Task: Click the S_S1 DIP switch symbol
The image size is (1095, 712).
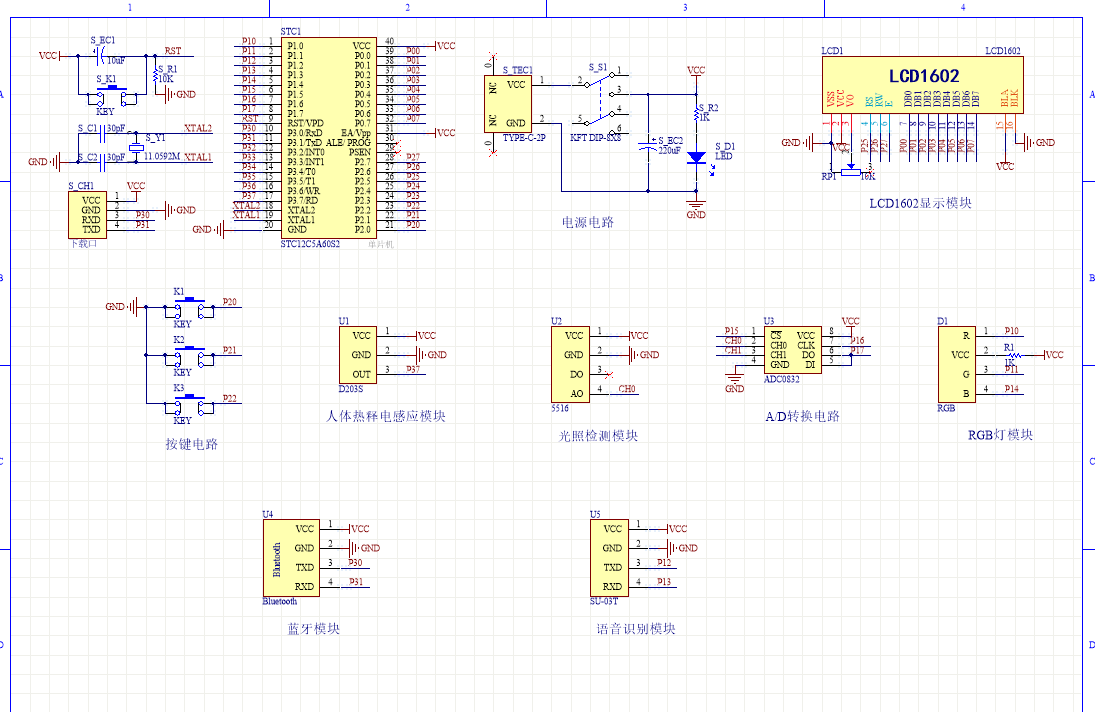Action: (x=598, y=100)
